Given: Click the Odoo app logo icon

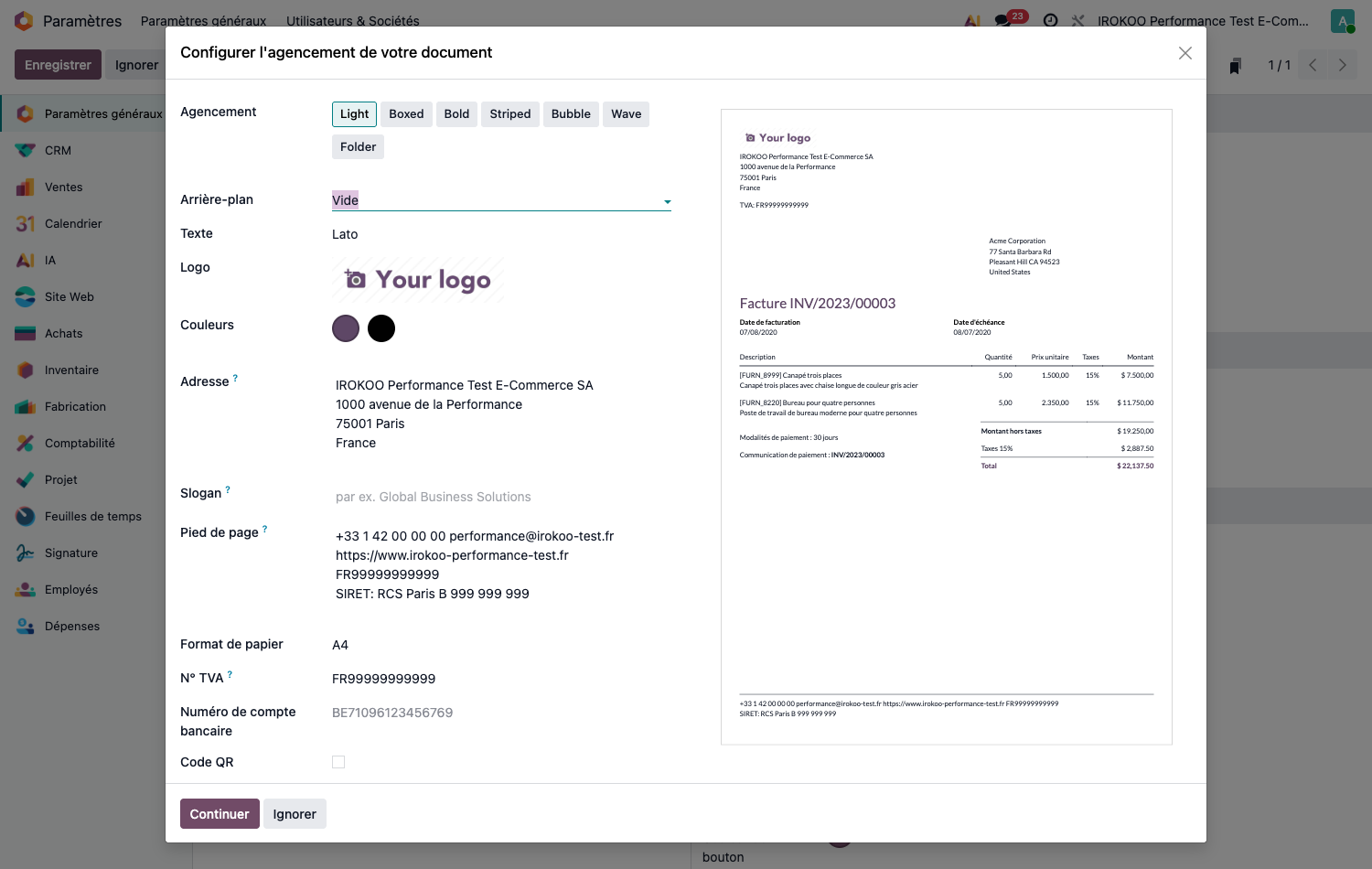Looking at the screenshot, I should click(24, 20).
